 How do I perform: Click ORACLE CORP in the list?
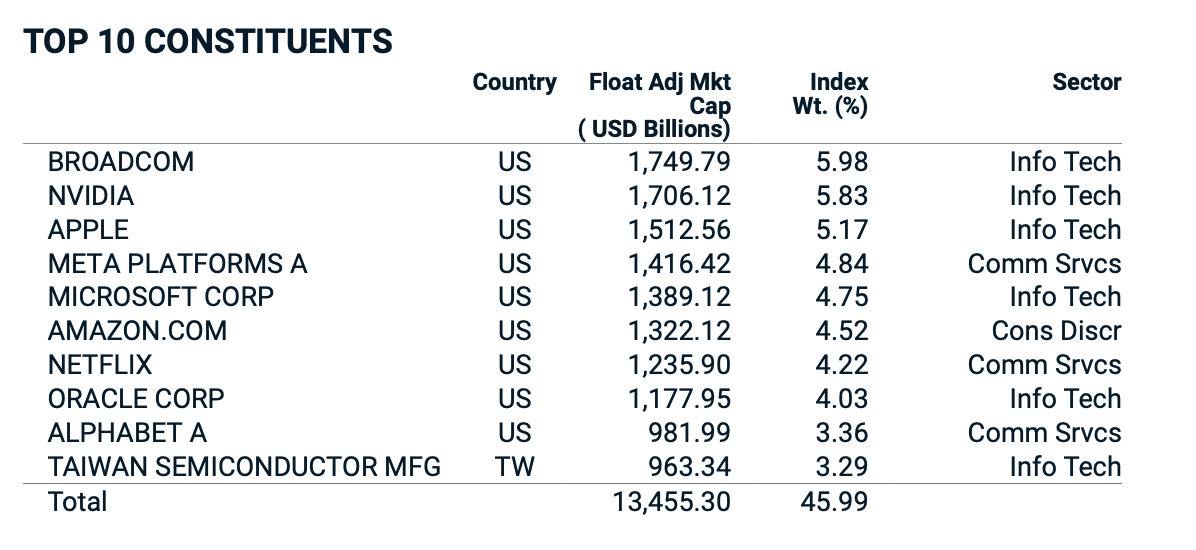[x=136, y=399]
